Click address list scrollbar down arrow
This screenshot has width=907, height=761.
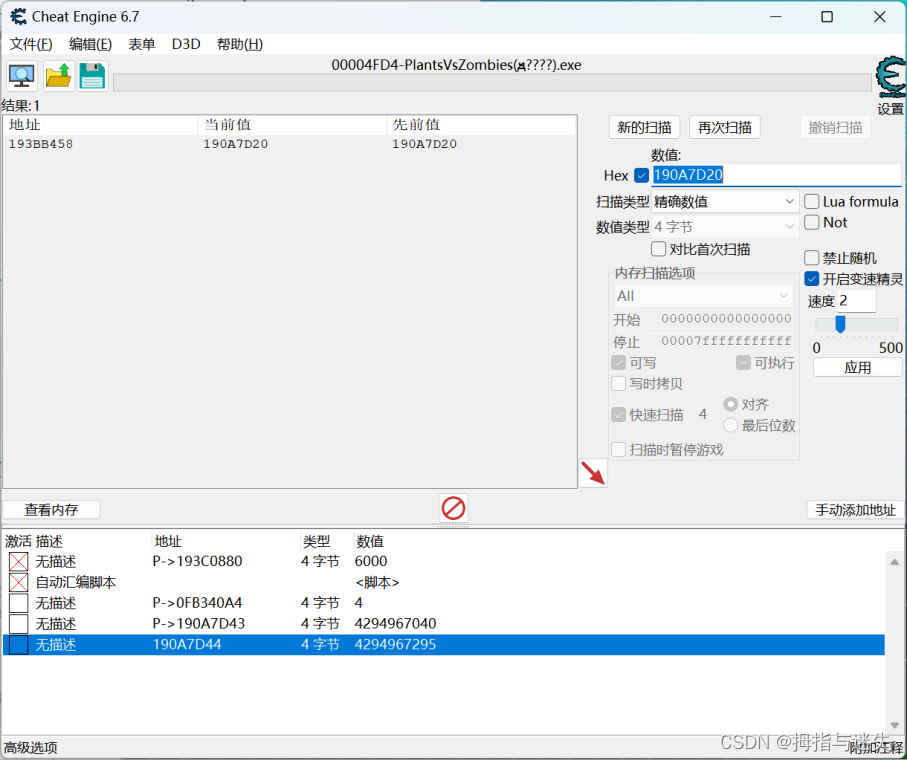895,725
